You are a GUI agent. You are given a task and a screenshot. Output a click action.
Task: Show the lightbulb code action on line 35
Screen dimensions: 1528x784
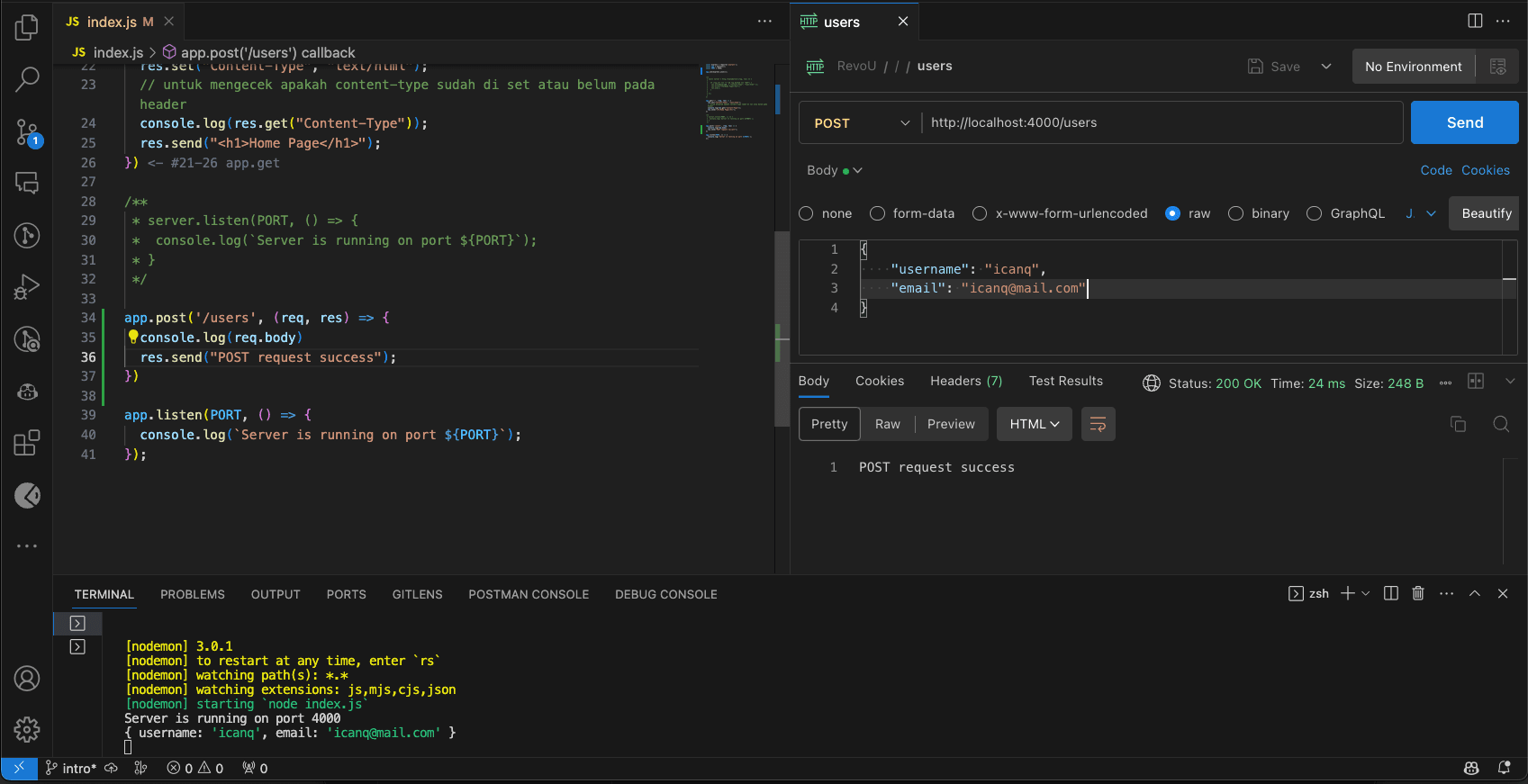[133, 337]
